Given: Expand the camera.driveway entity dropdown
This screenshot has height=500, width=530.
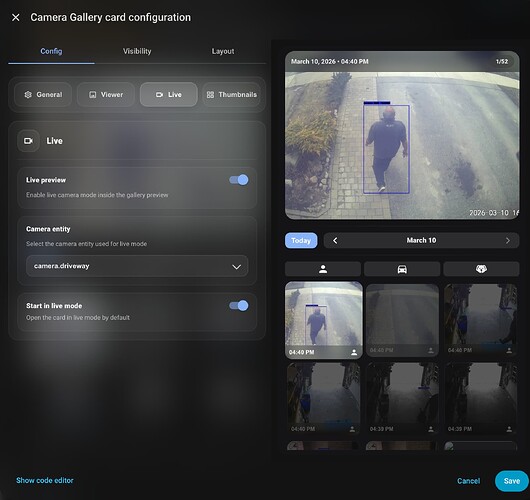Looking at the screenshot, I should tap(137, 266).
